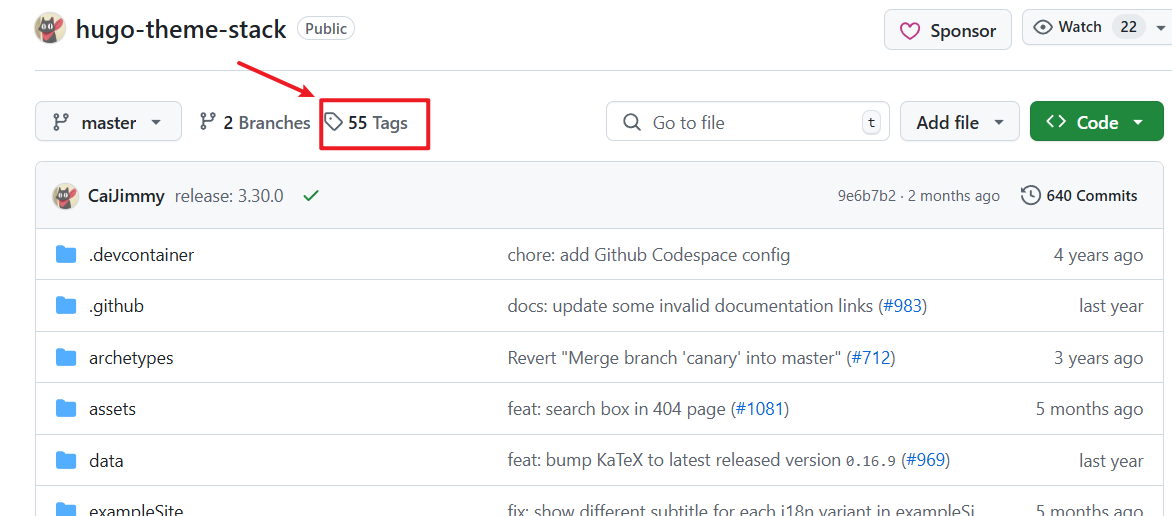
Task: Open the 55 Tags link
Action: tap(366, 123)
